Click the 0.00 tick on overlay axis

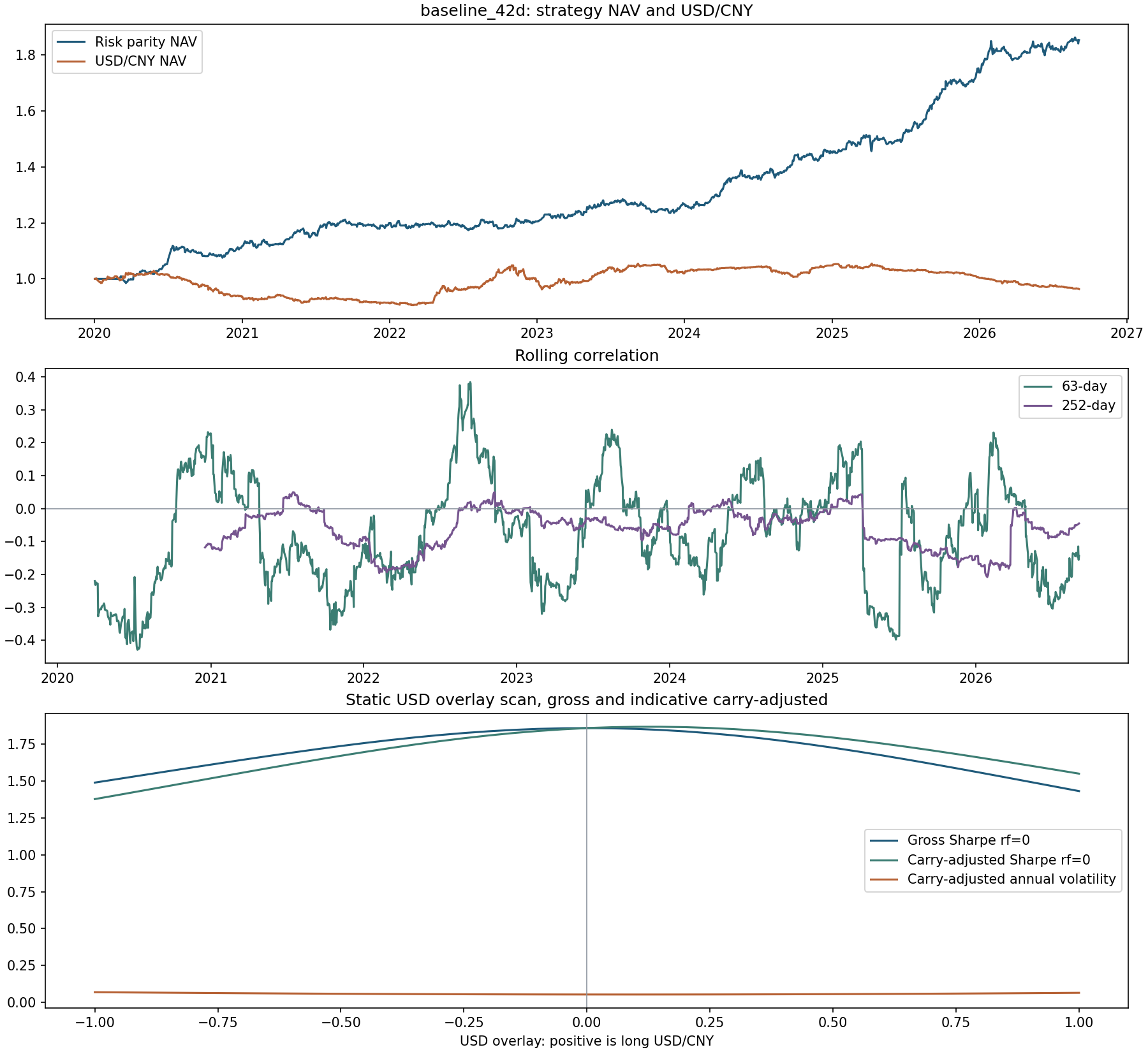point(587,1022)
